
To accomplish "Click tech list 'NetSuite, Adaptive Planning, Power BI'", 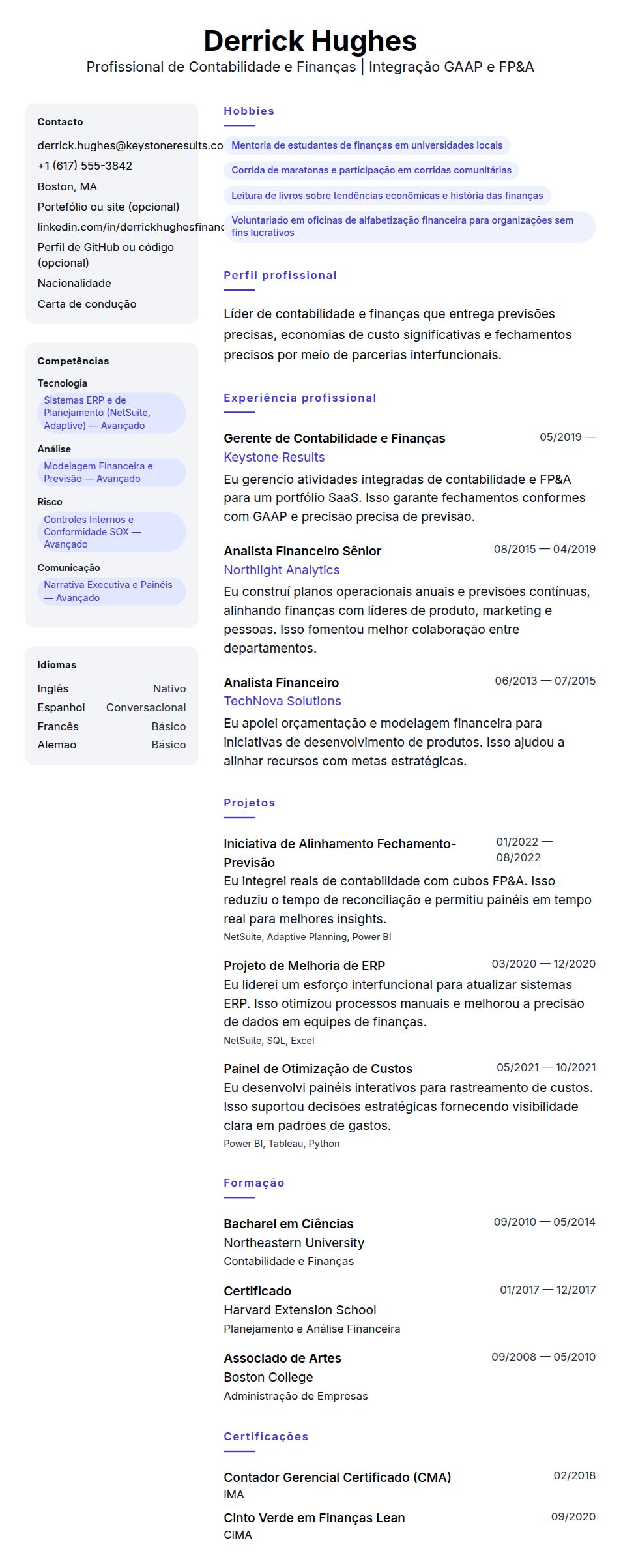I will point(308,937).
